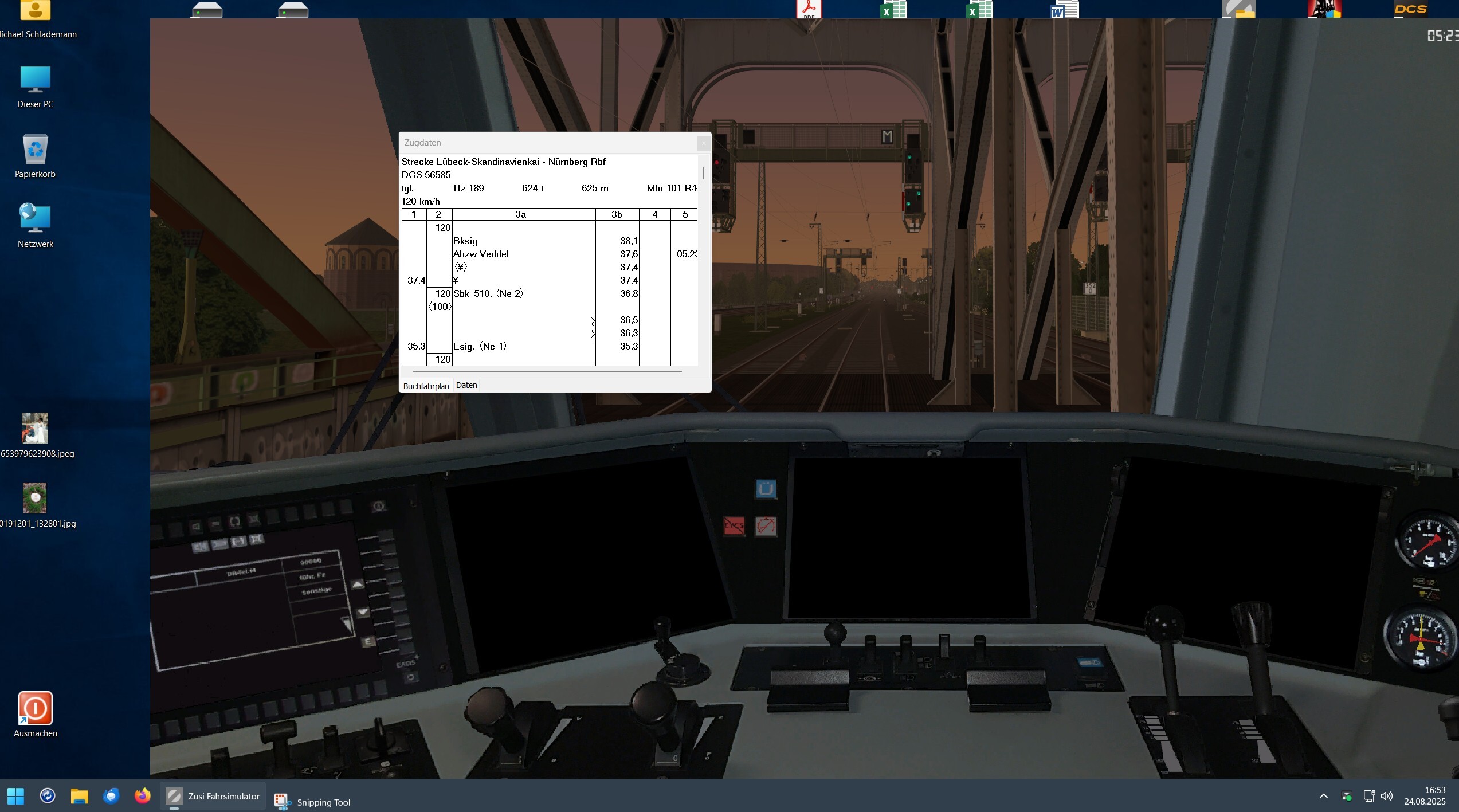The image size is (1459, 812).
Task: Click the Zugdaten vertical scrollbar
Action: click(703, 173)
